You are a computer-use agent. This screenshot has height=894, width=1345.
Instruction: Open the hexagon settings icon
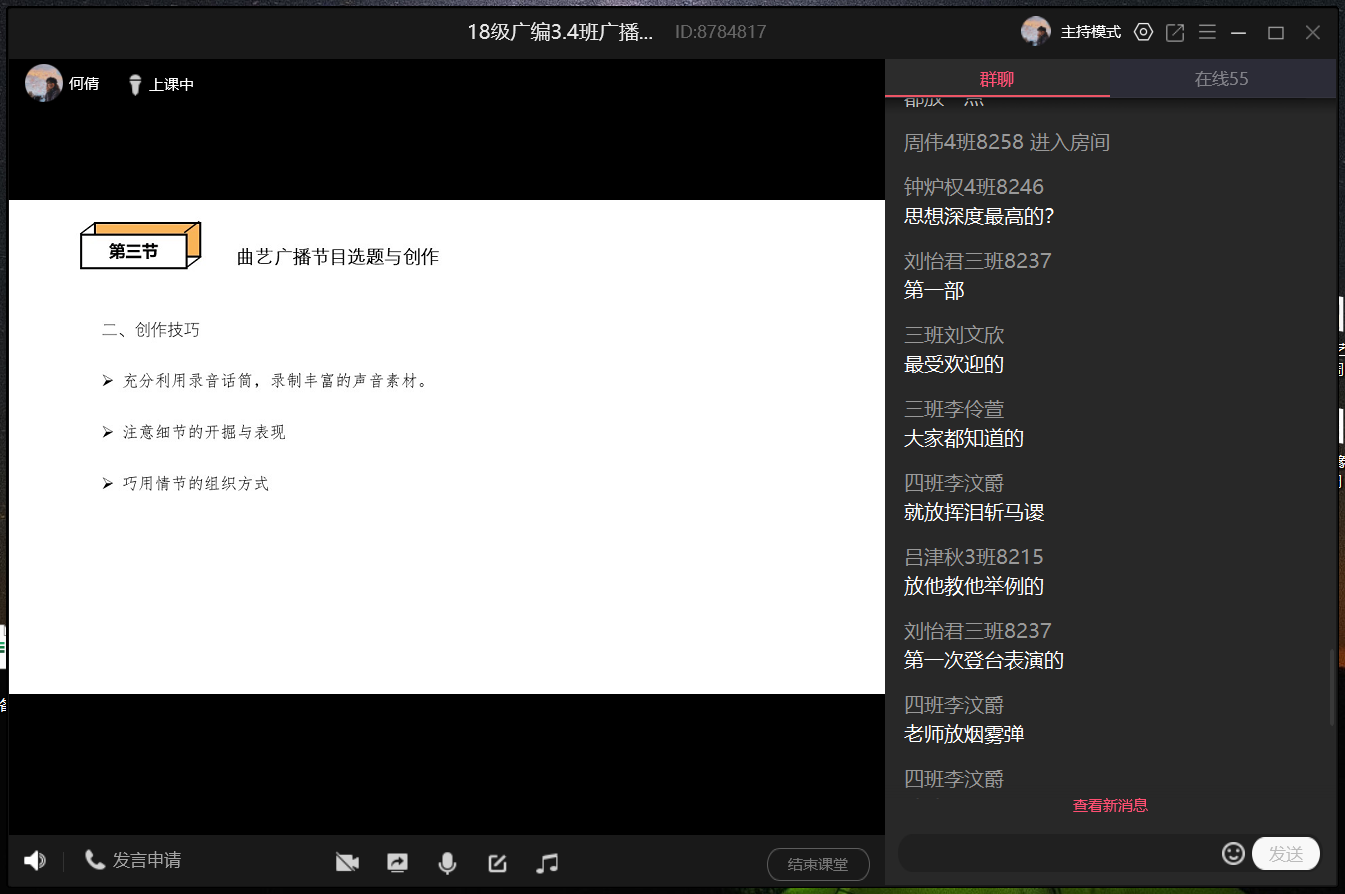pyautogui.click(x=1143, y=32)
